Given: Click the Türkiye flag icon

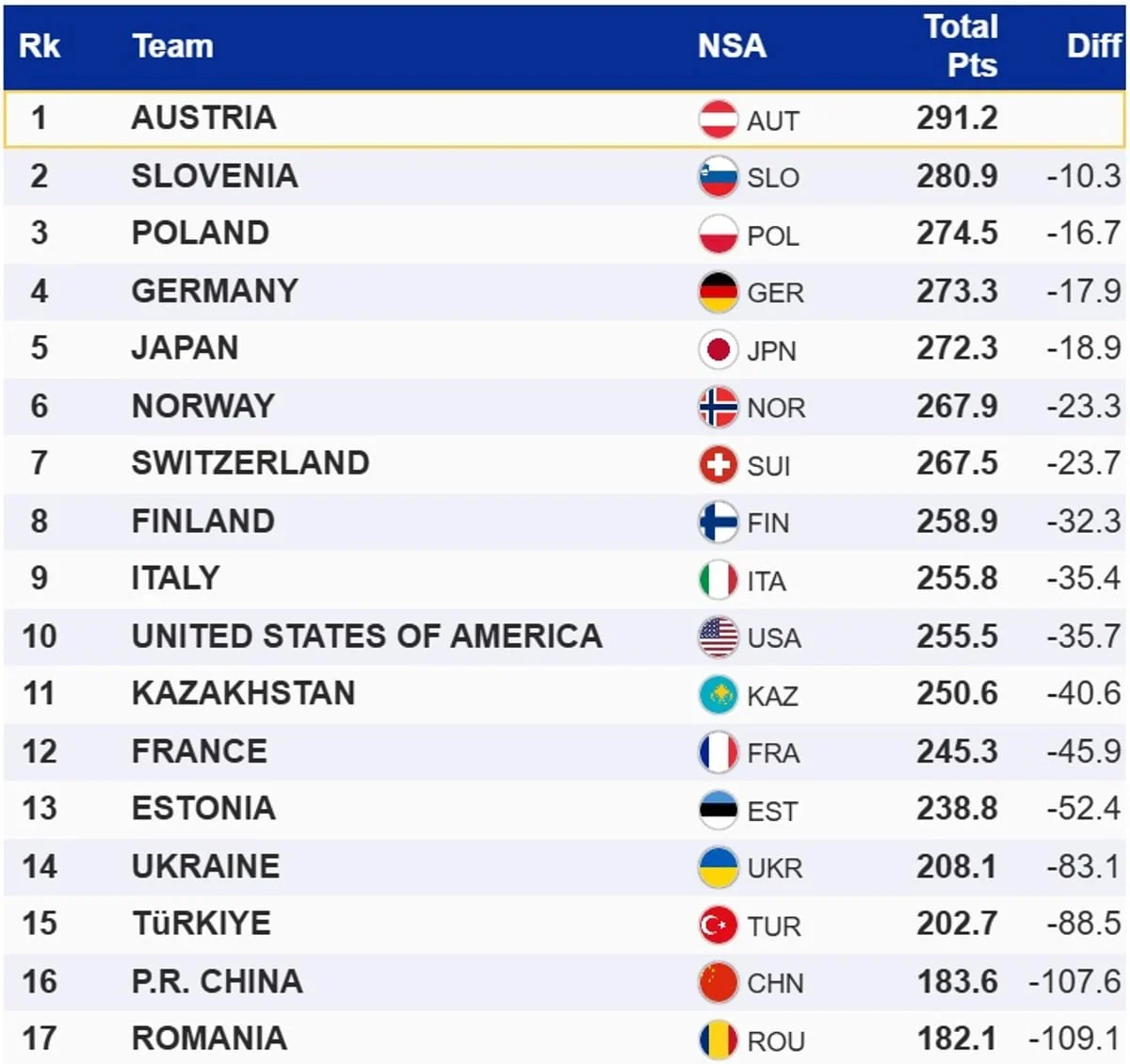Looking at the screenshot, I should click(x=718, y=925).
